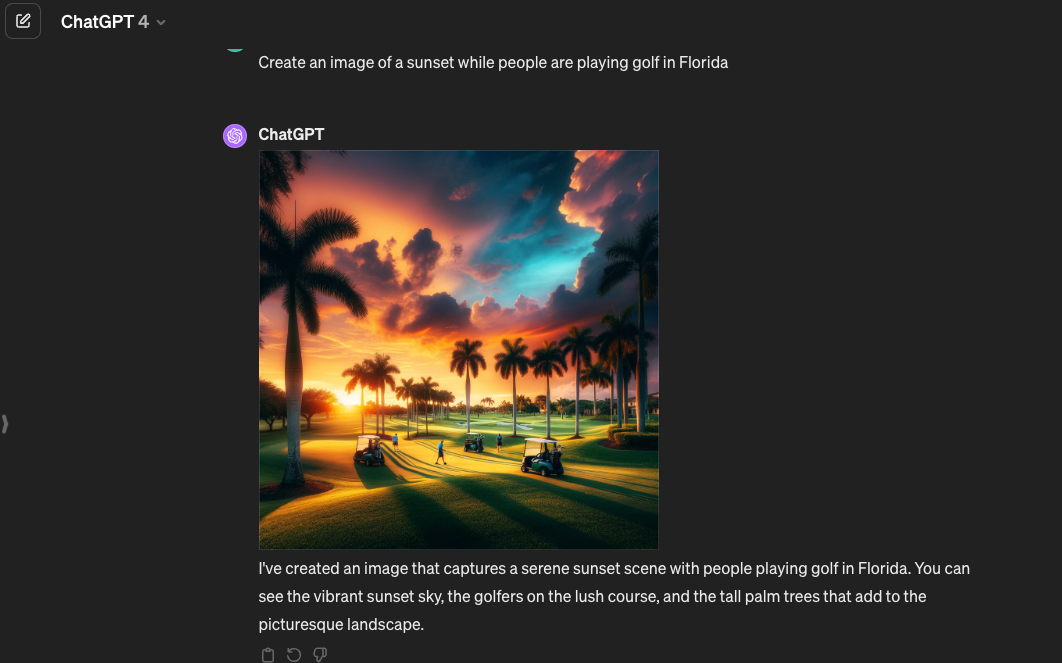
Task: Give a thumbs down to the response
Action: 320,655
